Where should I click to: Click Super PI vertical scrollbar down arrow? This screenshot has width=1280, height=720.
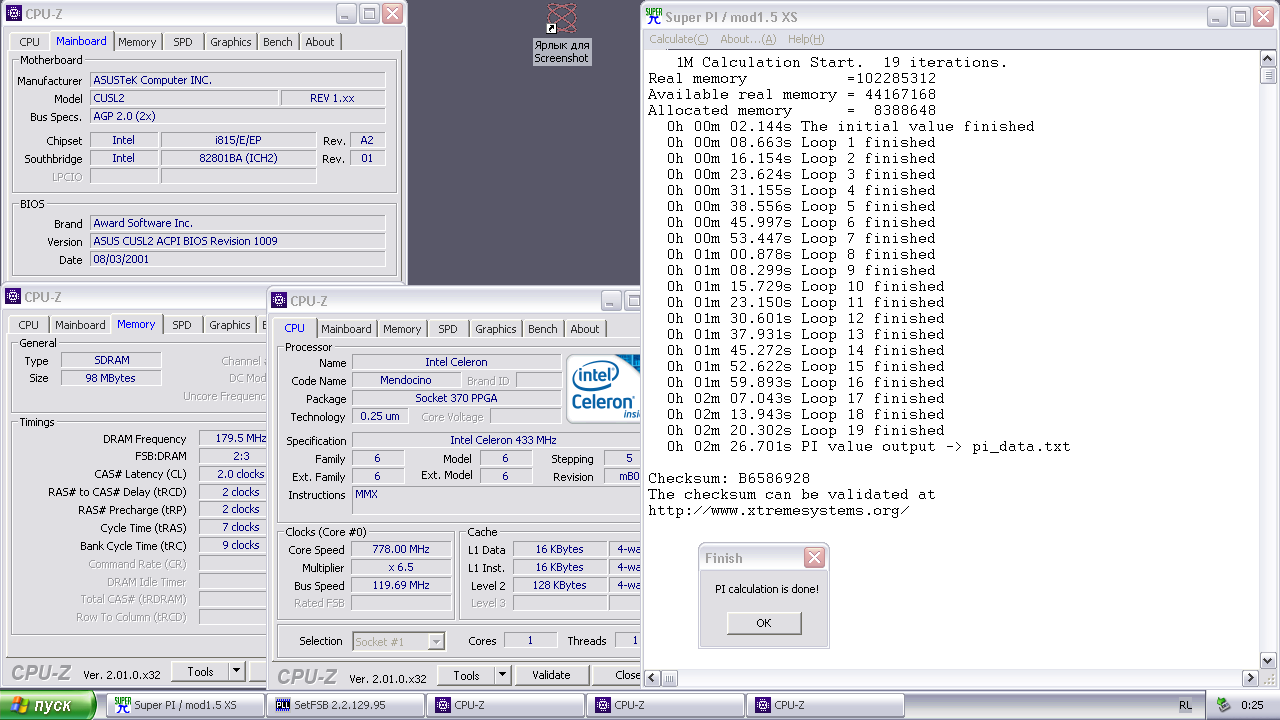pyautogui.click(x=1269, y=660)
